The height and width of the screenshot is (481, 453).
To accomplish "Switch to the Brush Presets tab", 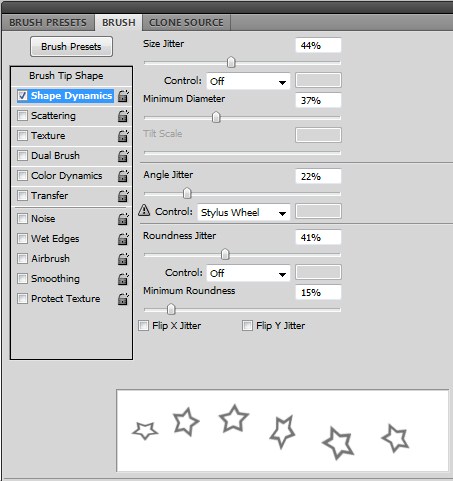I will tap(48, 22).
